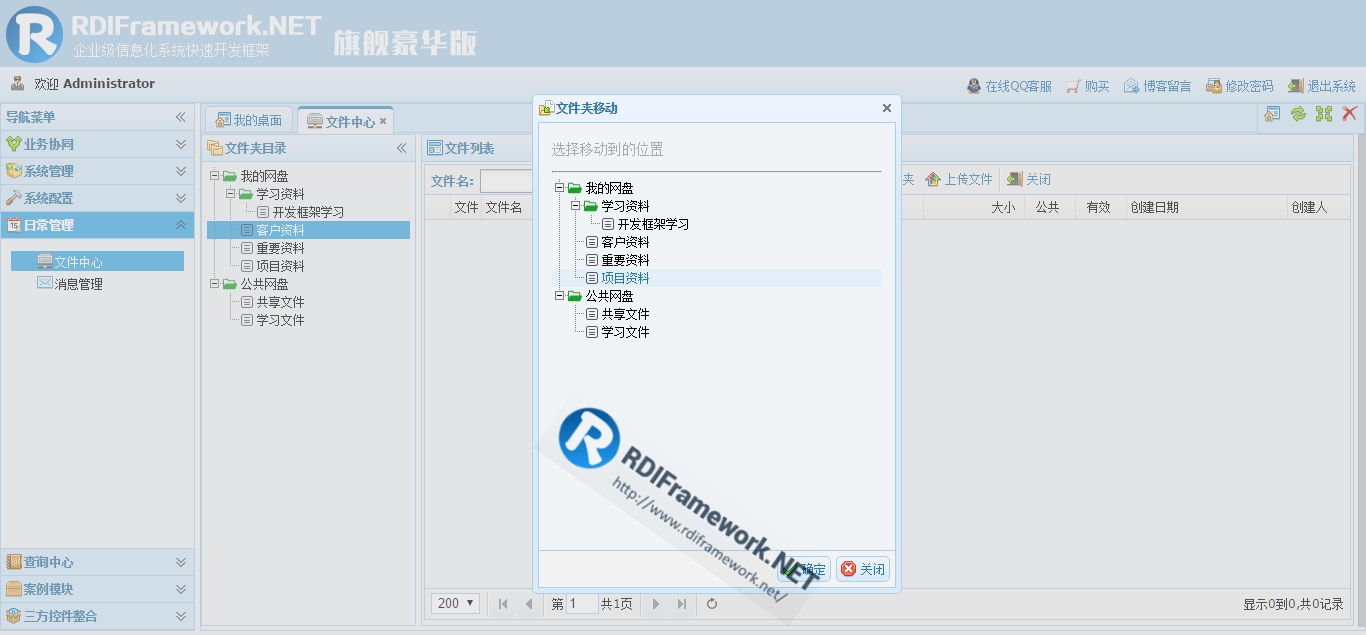Image resolution: width=1366 pixels, height=635 pixels.
Task: Collapse 公共网盘 node in dialog tree
Action: tap(560, 296)
